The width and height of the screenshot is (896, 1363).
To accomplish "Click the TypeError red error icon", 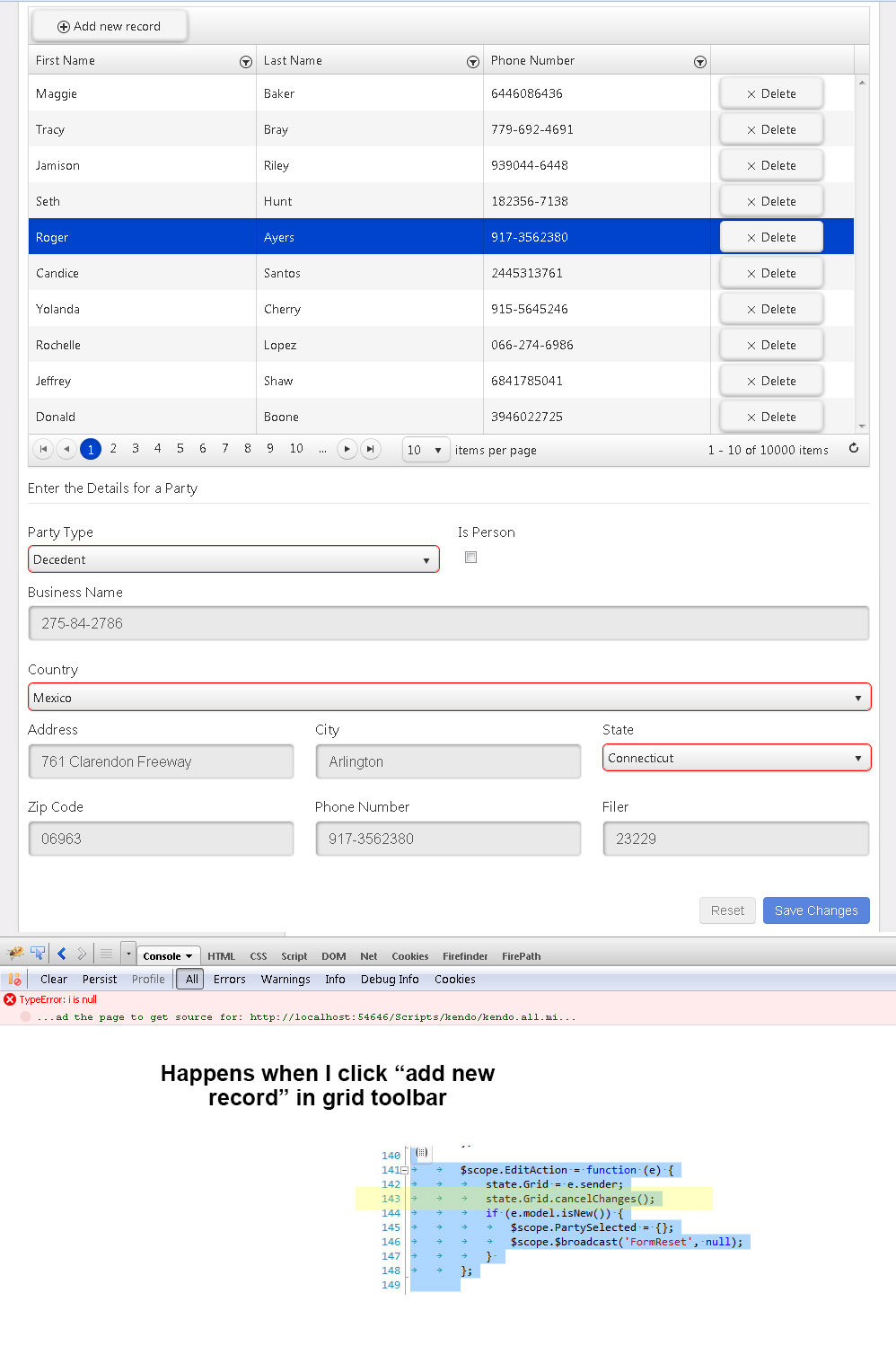I will click(10, 999).
